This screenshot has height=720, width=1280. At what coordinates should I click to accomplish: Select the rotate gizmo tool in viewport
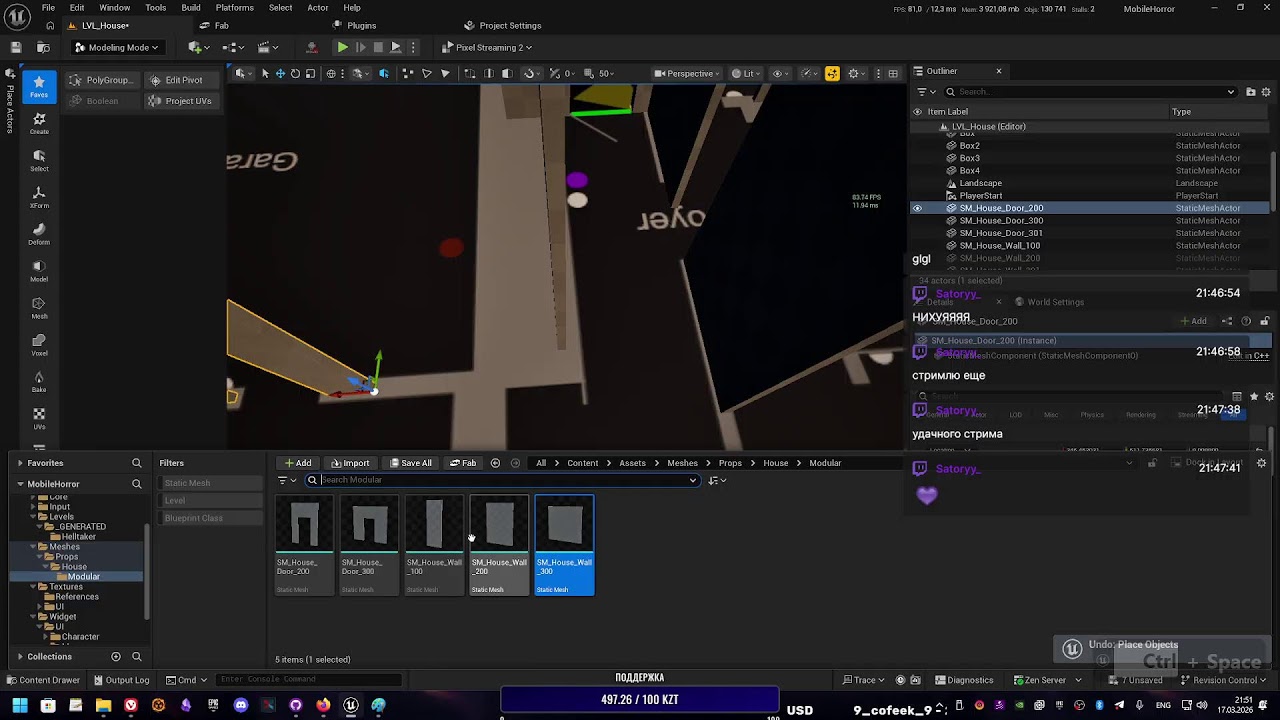pos(295,73)
